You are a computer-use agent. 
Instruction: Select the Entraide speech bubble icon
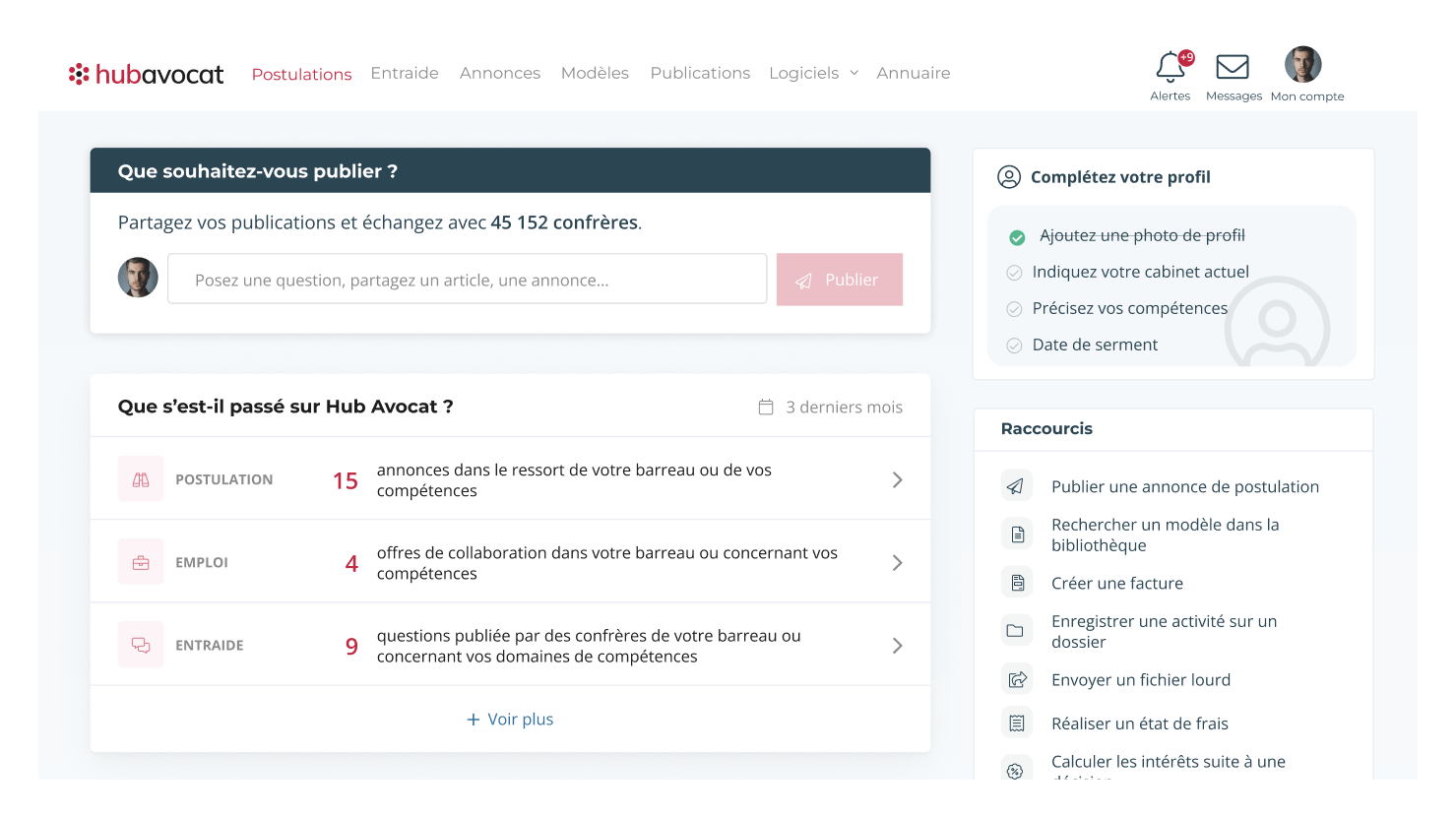[141, 643]
